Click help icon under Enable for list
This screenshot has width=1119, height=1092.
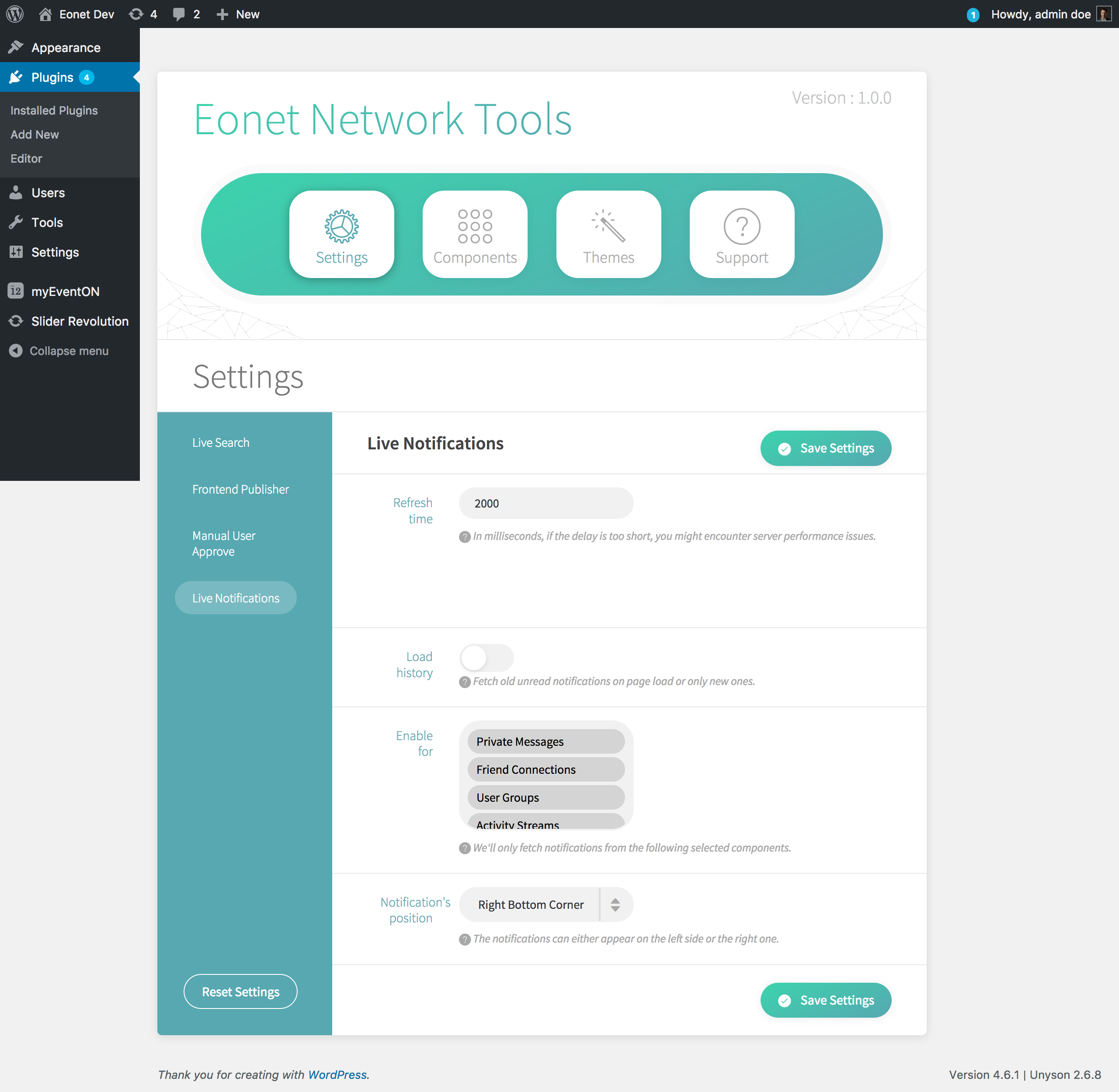(465, 848)
